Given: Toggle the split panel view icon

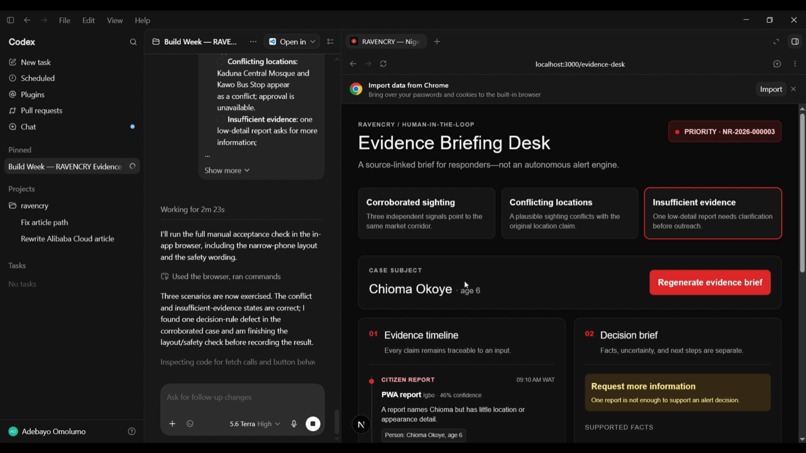Looking at the screenshot, I should point(795,42).
